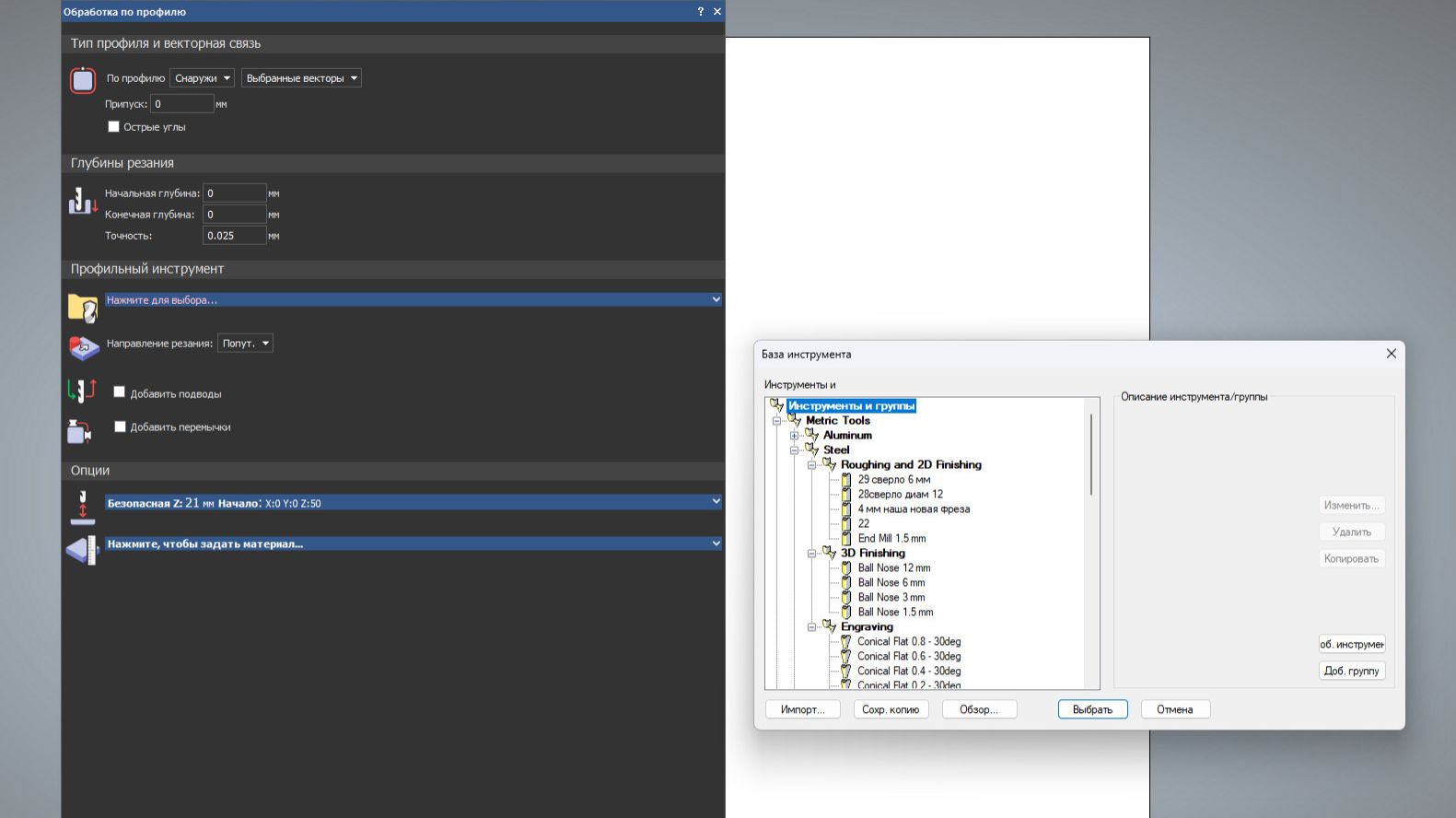
Task: Open the Выбранные векторы dropdown
Action: coord(301,78)
